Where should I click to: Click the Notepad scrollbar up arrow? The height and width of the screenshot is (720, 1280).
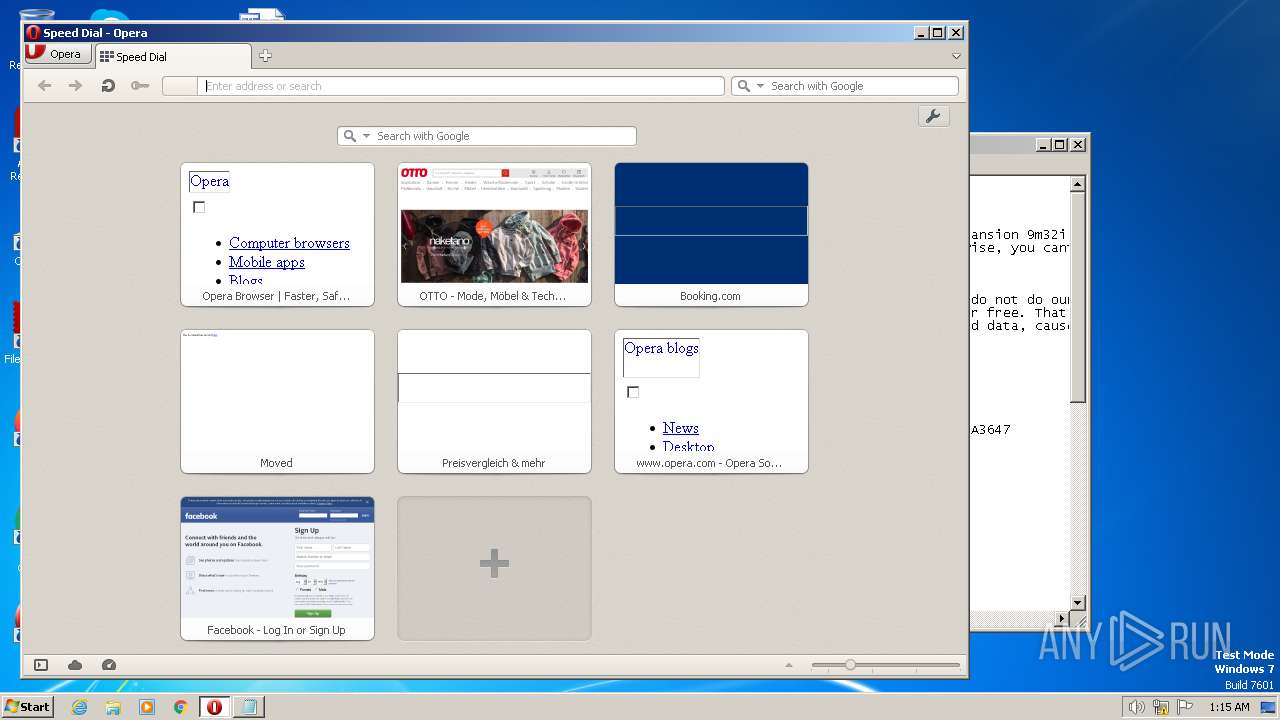[x=1077, y=184]
